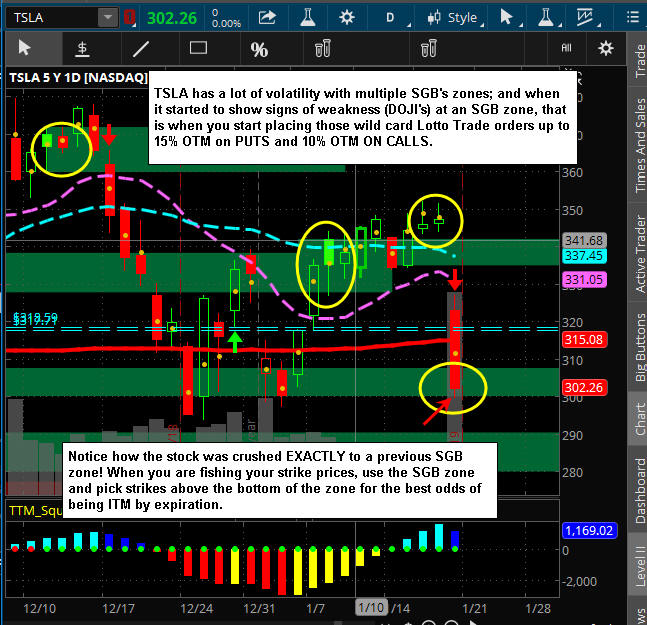Click the 360 price axis value
Image resolution: width=647 pixels, height=625 pixels.
[572, 172]
